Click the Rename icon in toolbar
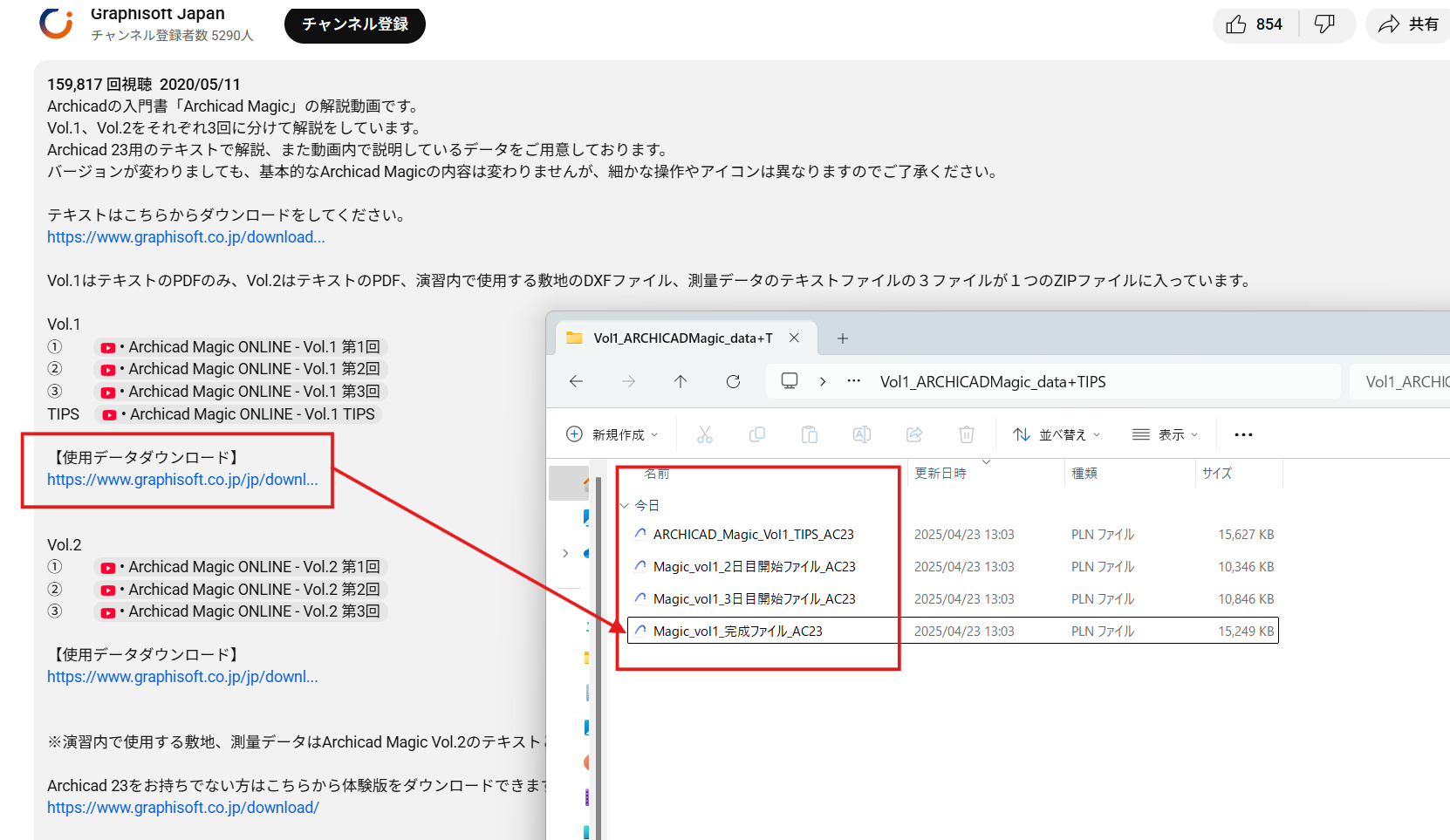 point(862,434)
